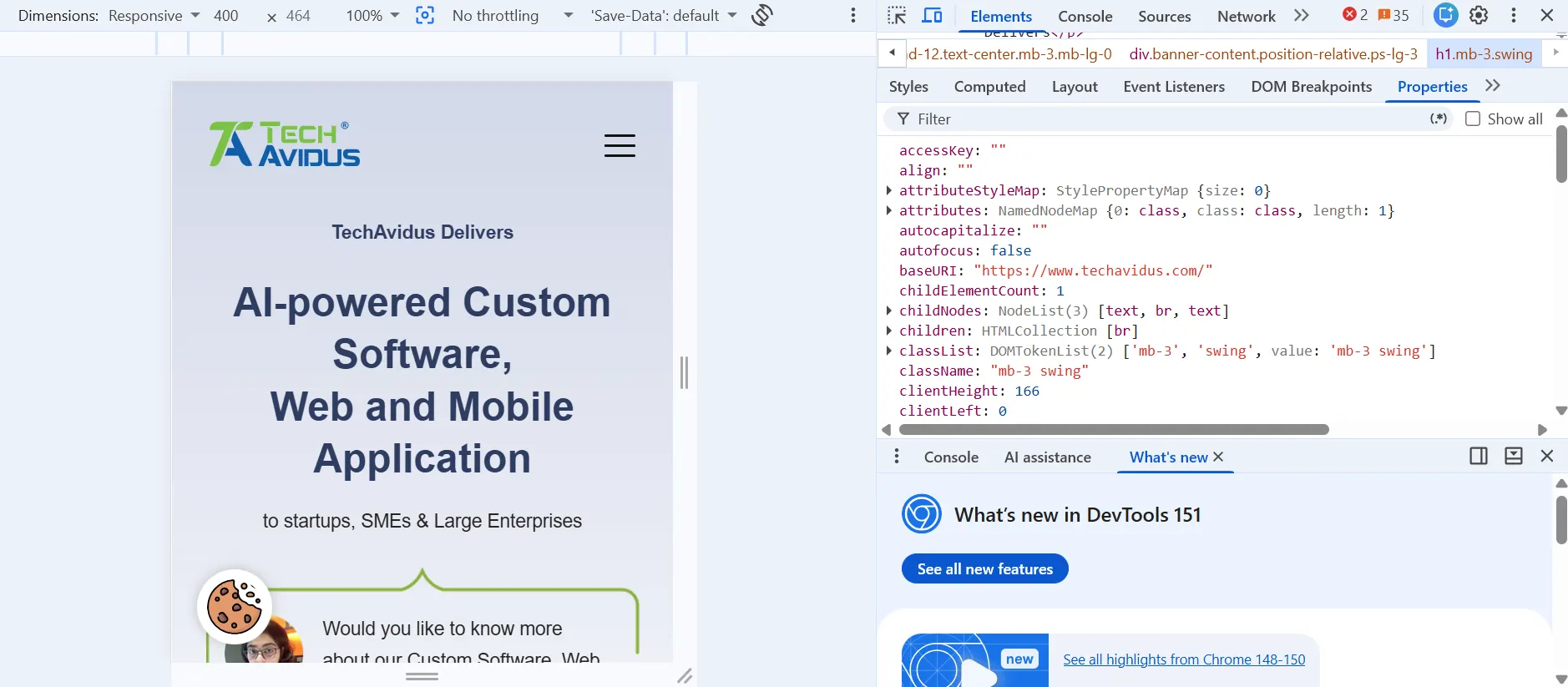Open DevTools Settings gear
Viewport: 1568px width, 687px height.
[x=1479, y=15]
